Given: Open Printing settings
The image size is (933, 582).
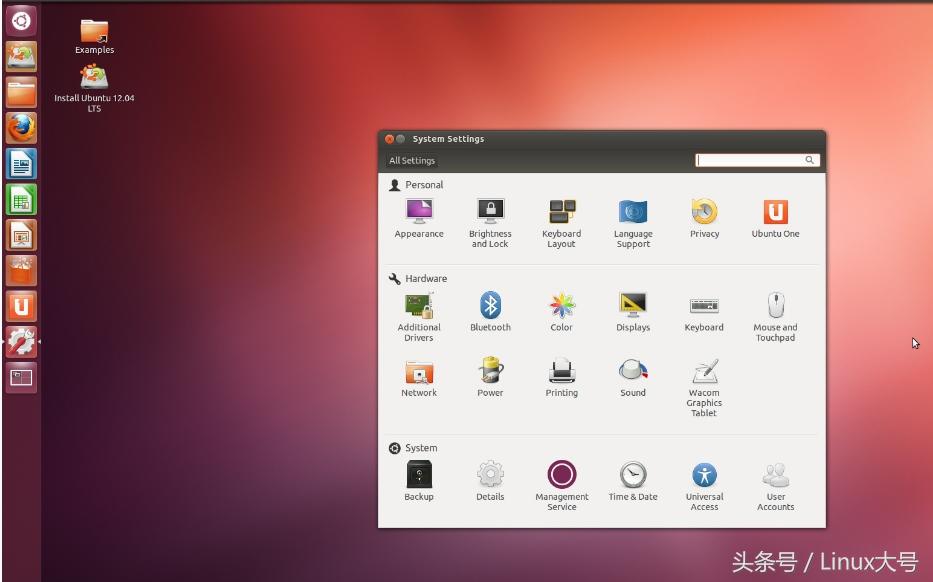Looking at the screenshot, I should click(562, 377).
